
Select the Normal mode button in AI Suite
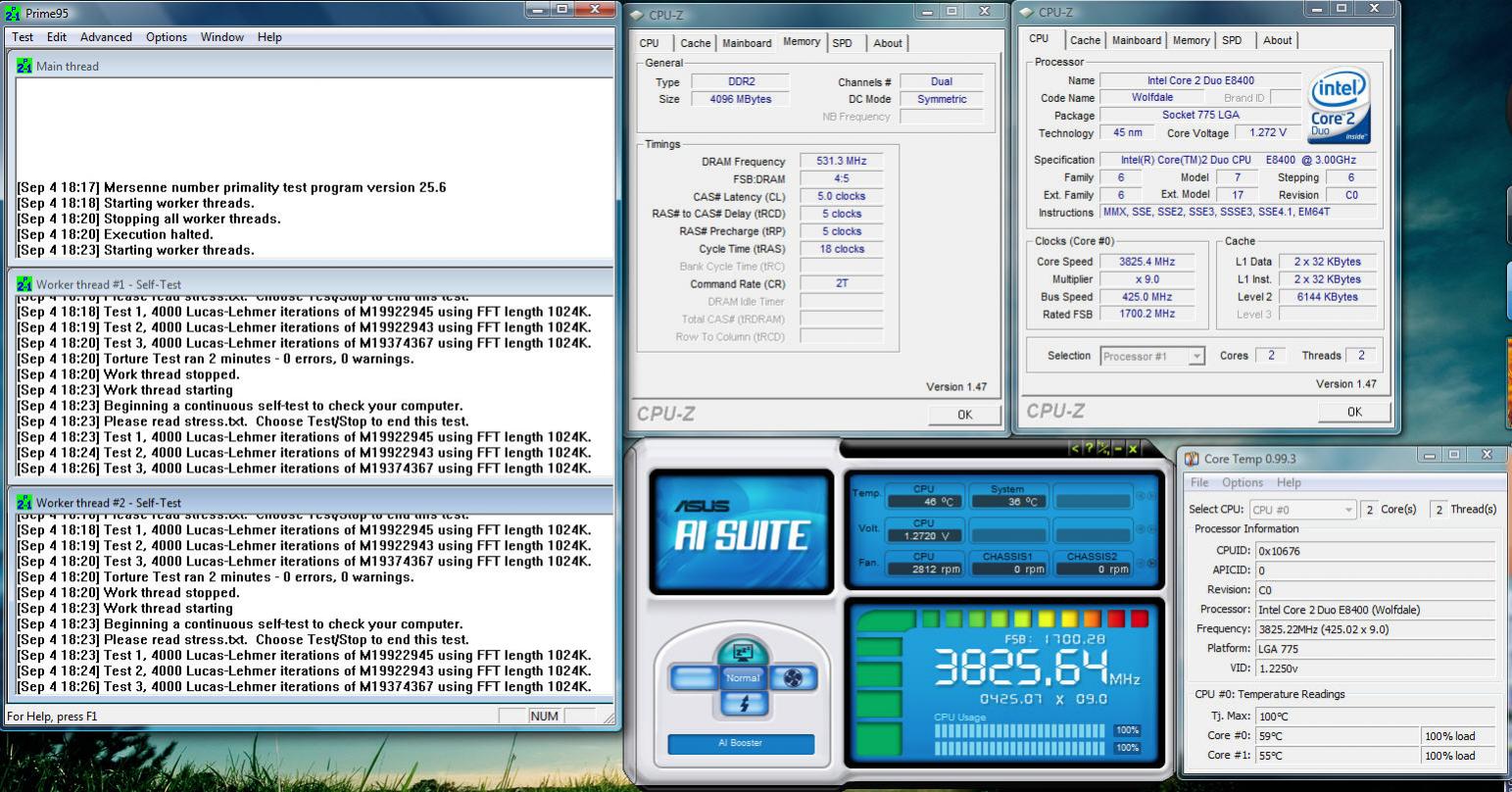742,677
